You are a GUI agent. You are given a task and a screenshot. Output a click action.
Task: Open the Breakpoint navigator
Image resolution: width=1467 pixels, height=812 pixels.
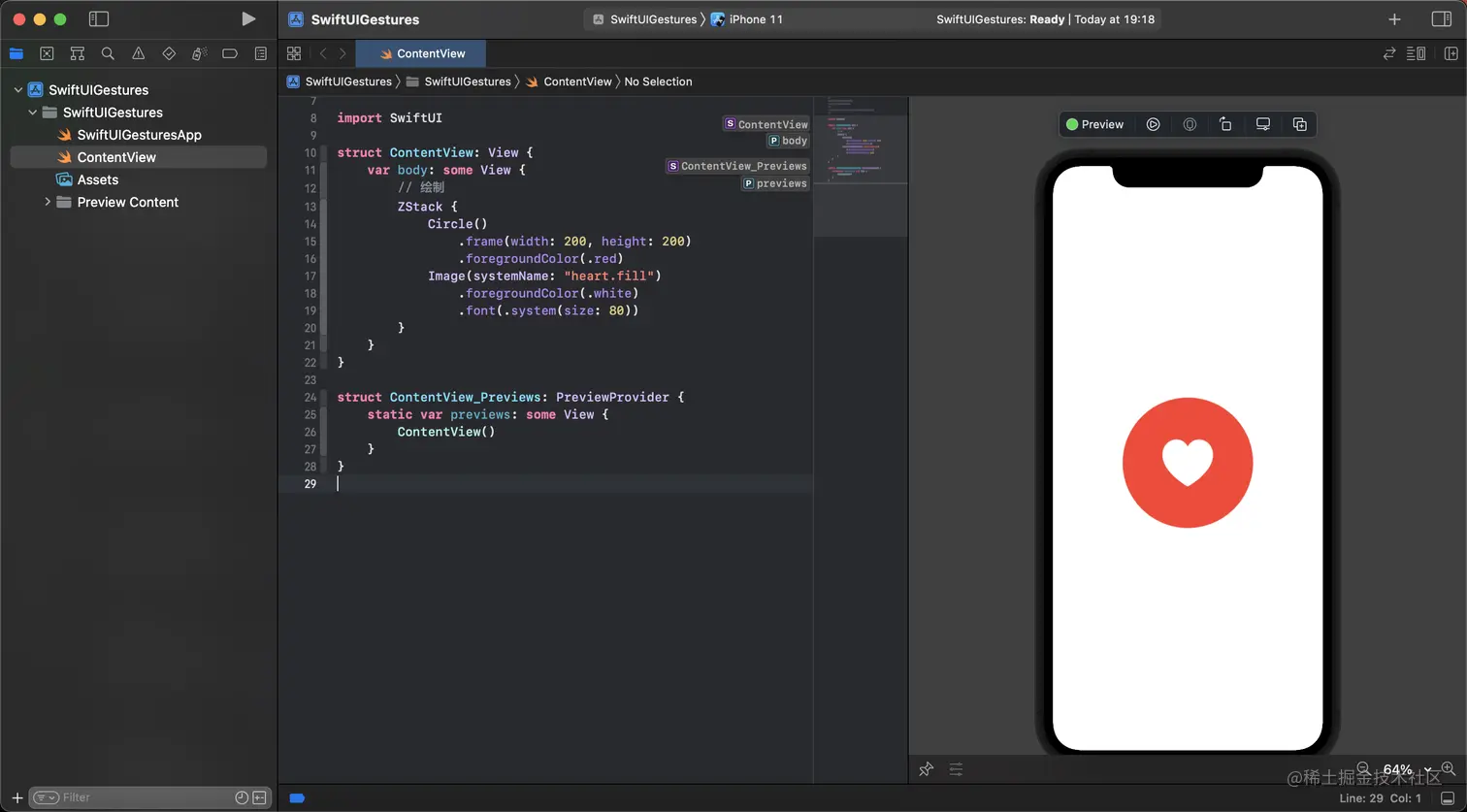pos(230,53)
